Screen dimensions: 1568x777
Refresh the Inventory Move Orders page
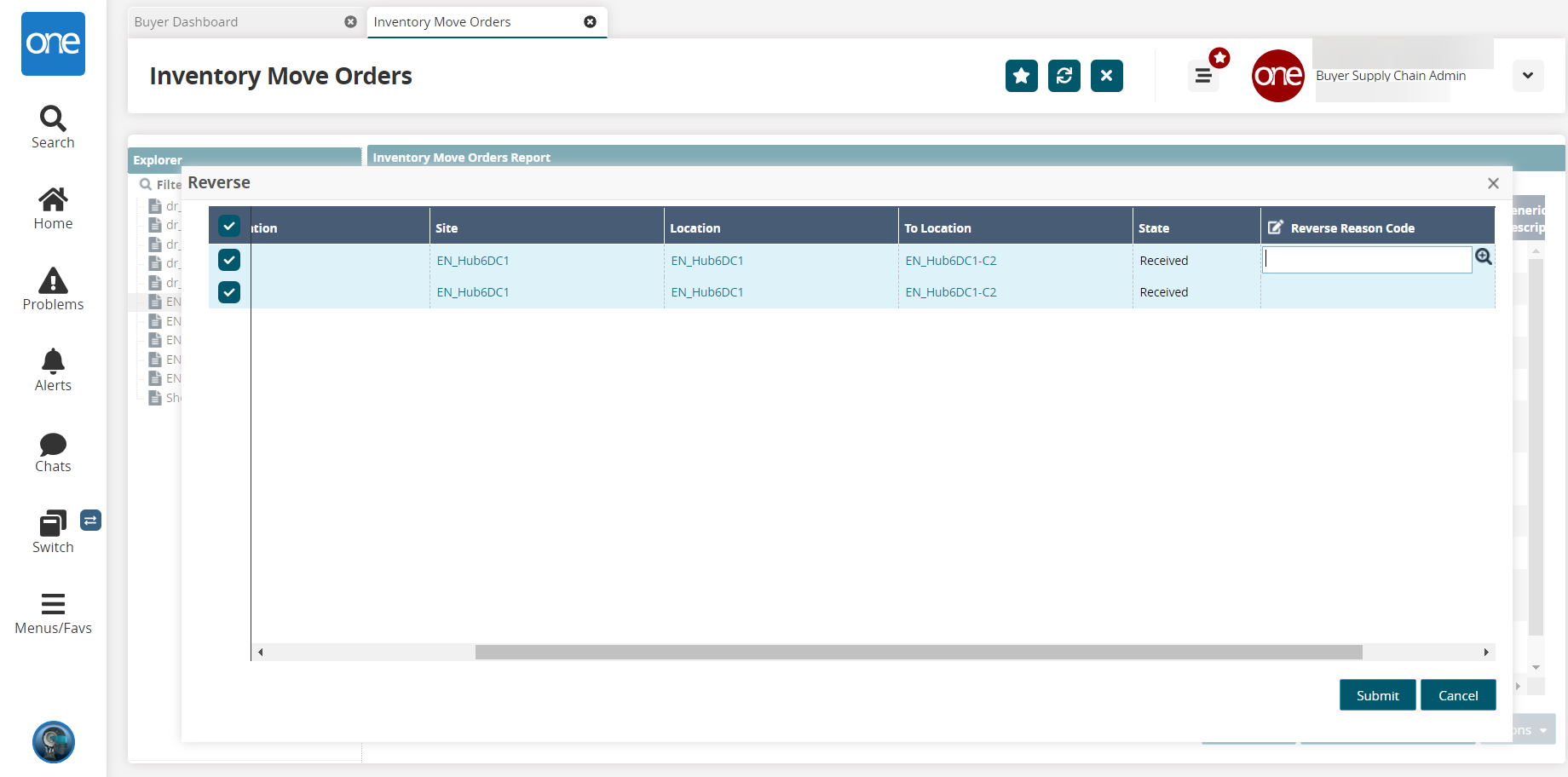[1064, 76]
